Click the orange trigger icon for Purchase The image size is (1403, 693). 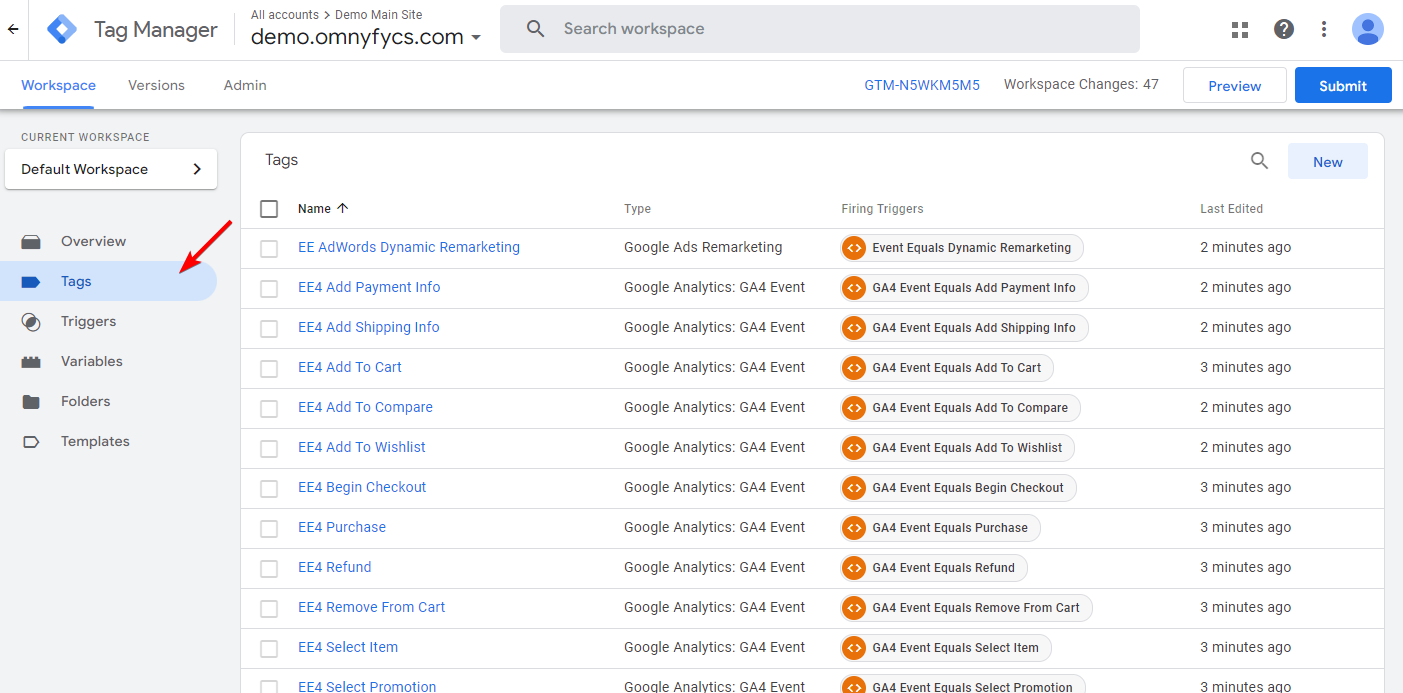[x=853, y=528]
